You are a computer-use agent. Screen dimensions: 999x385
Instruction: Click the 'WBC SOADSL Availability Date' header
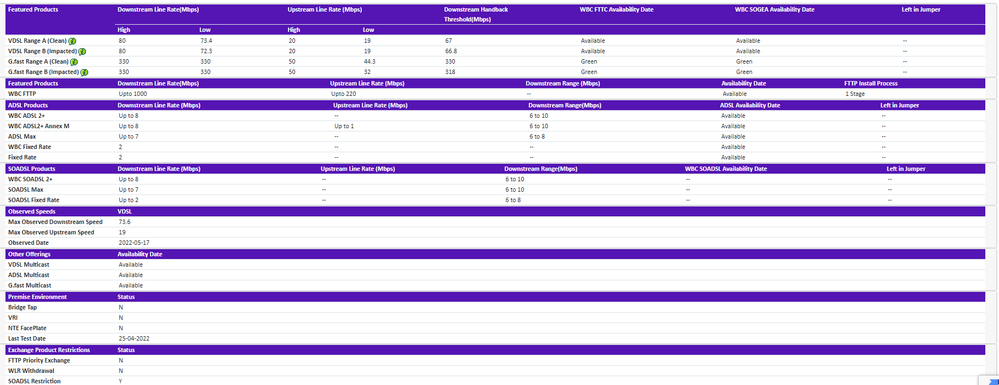(x=726, y=169)
